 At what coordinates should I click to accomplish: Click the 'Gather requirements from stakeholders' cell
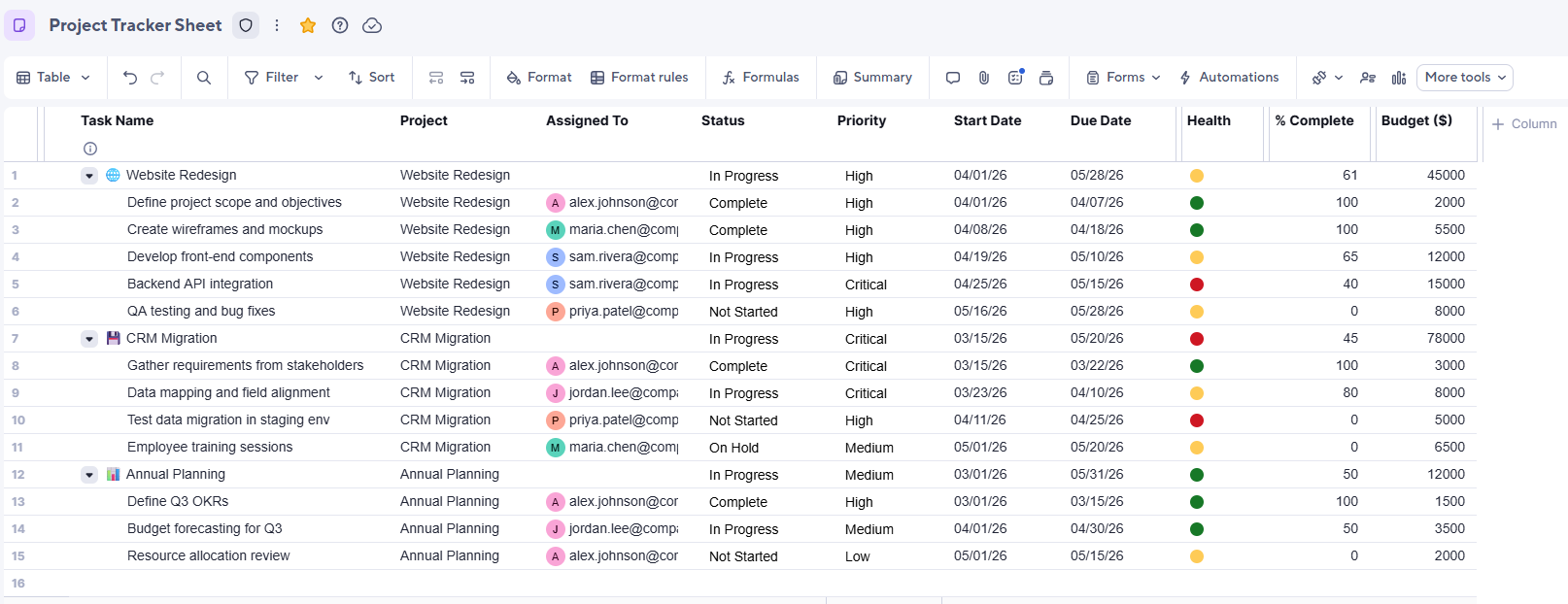(245, 366)
